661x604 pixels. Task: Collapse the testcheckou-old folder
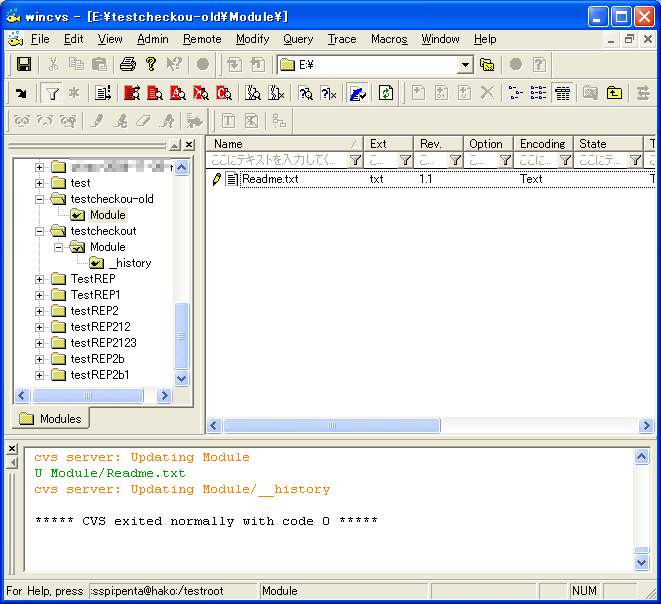pos(39,199)
